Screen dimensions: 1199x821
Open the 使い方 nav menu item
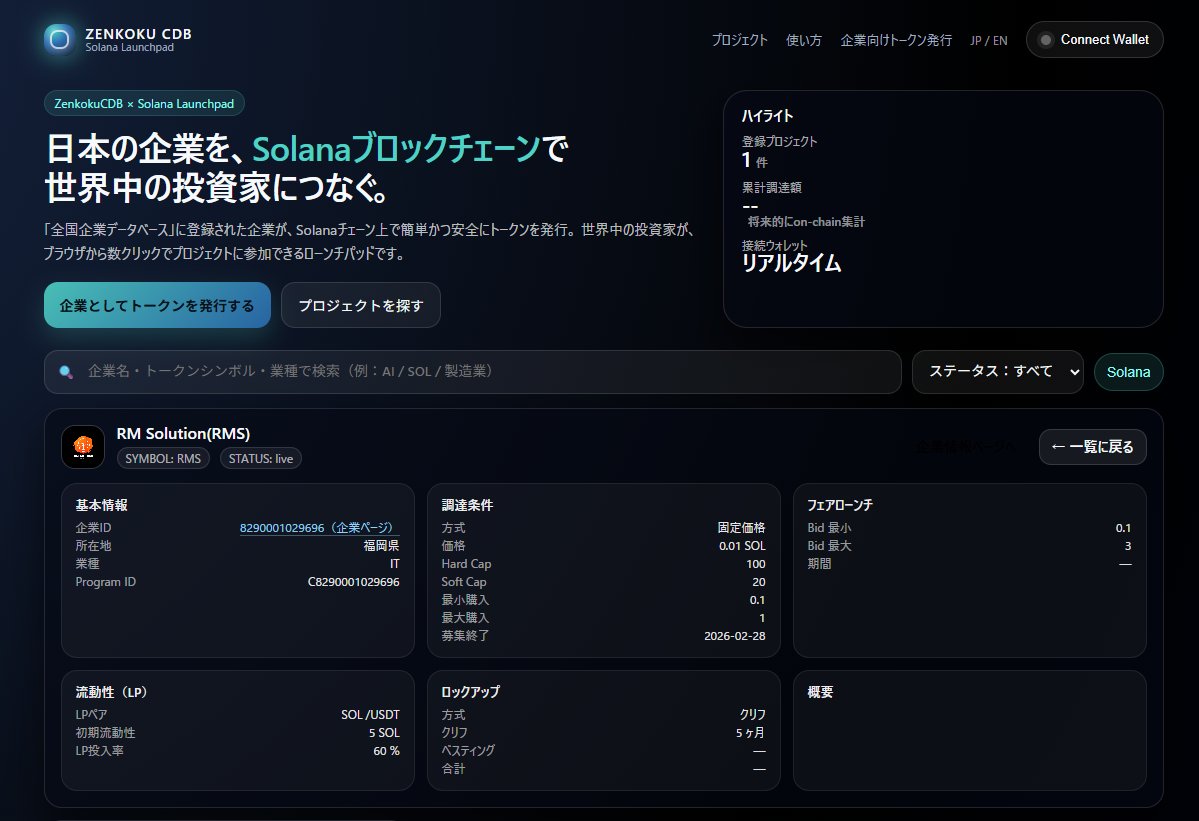[x=804, y=40]
